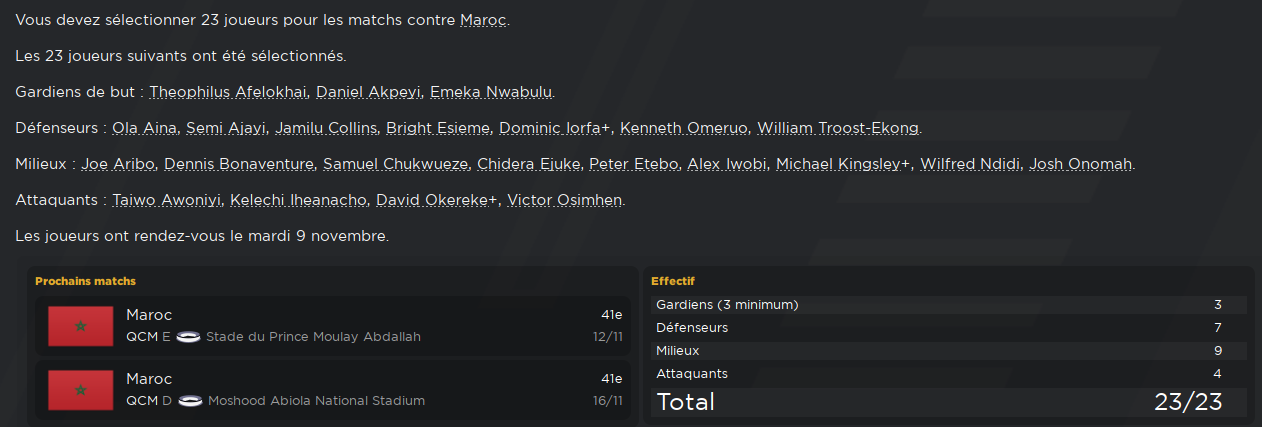Select the Milieux row in Effectif
The height and width of the screenshot is (427, 1262).
948,351
